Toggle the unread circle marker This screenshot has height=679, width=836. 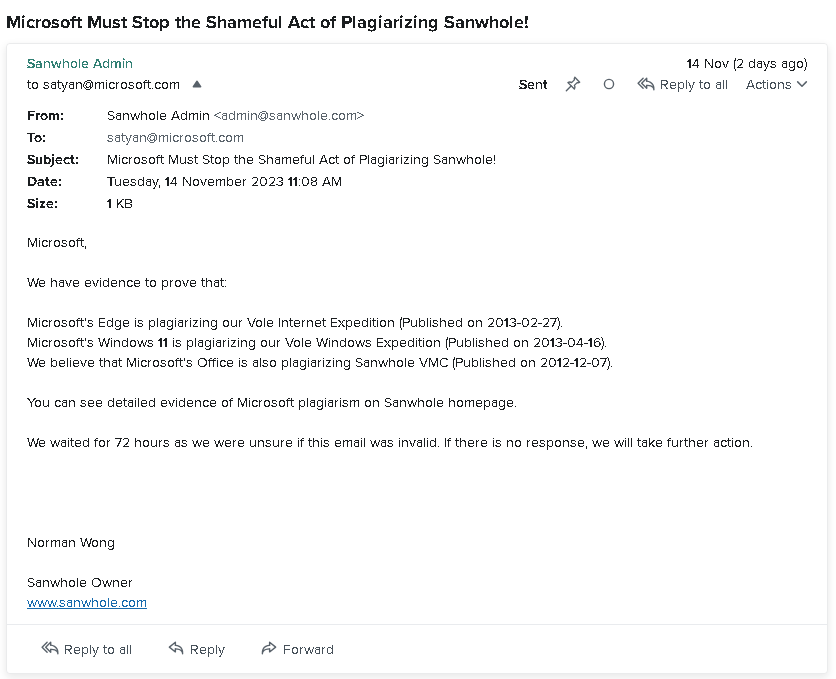coord(608,85)
